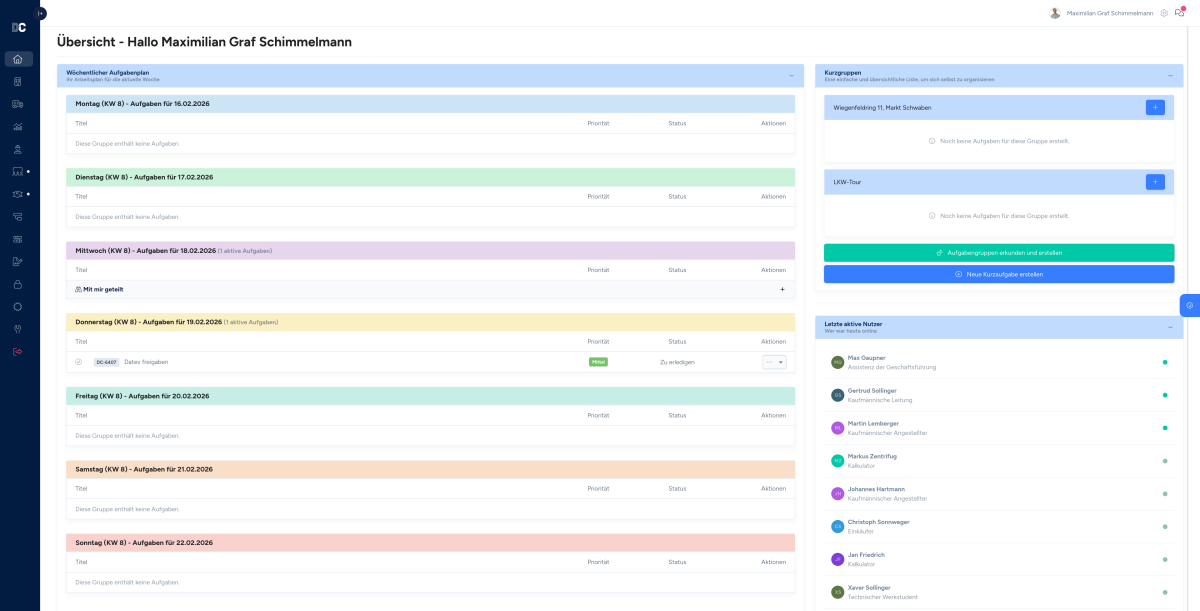Check the circle checkbox beside Datev freigaben
This screenshot has width=1200, height=611.
77,361
